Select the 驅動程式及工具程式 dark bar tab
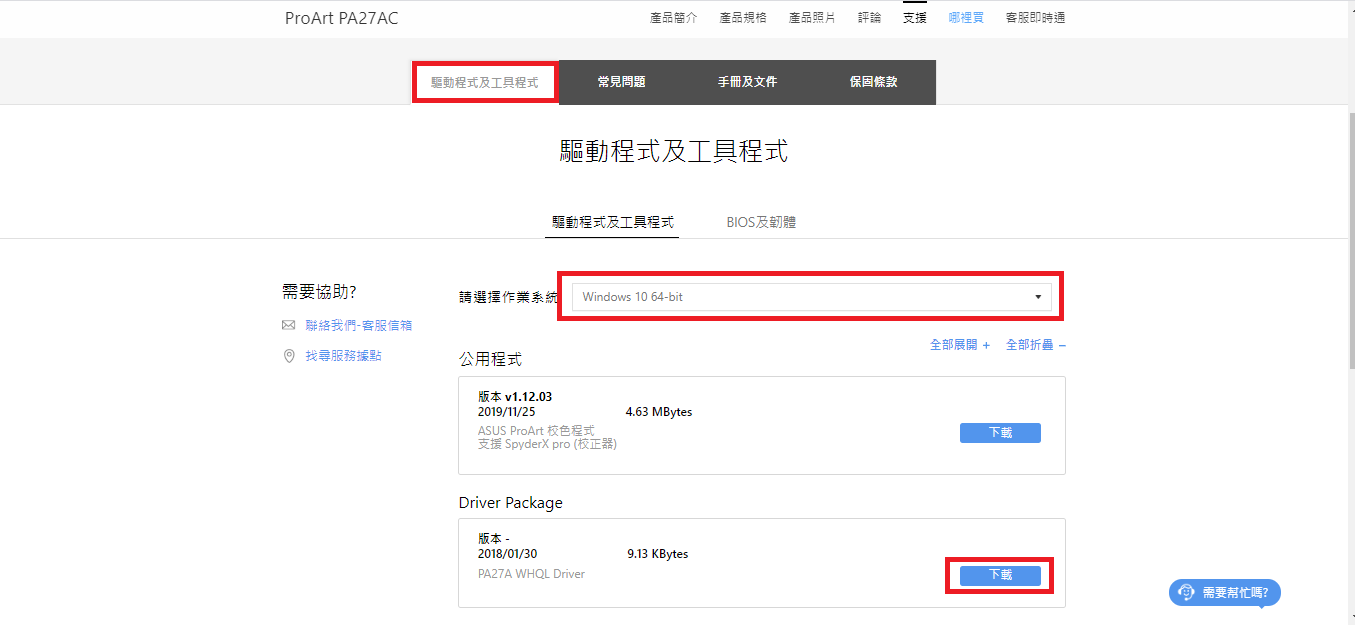Screen dimensions: 1355x625 point(485,82)
